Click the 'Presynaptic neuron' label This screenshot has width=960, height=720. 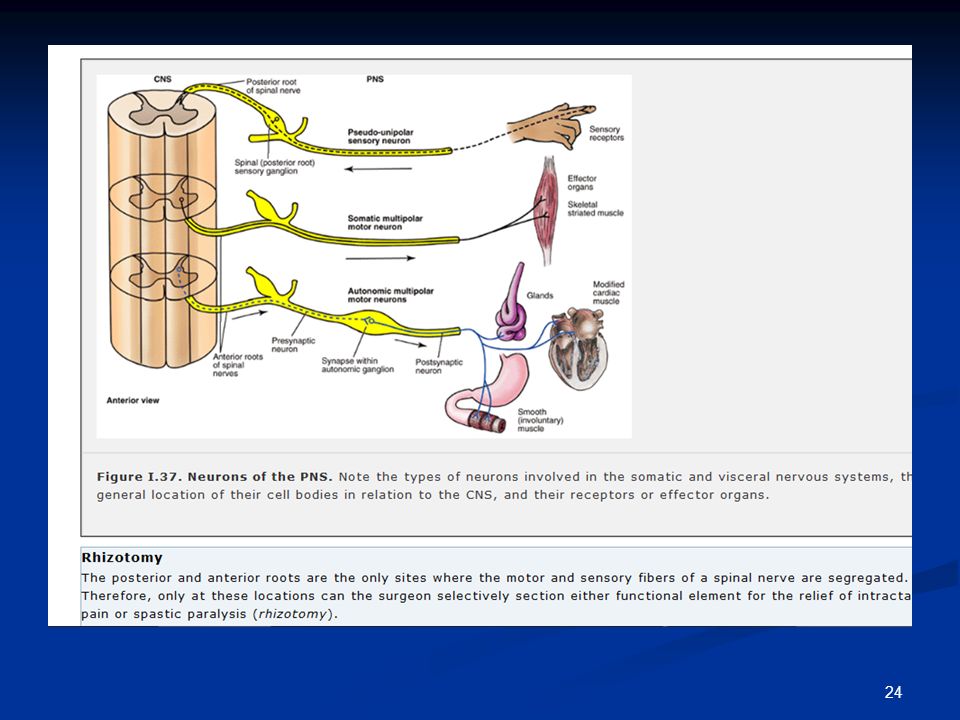[293, 345]
